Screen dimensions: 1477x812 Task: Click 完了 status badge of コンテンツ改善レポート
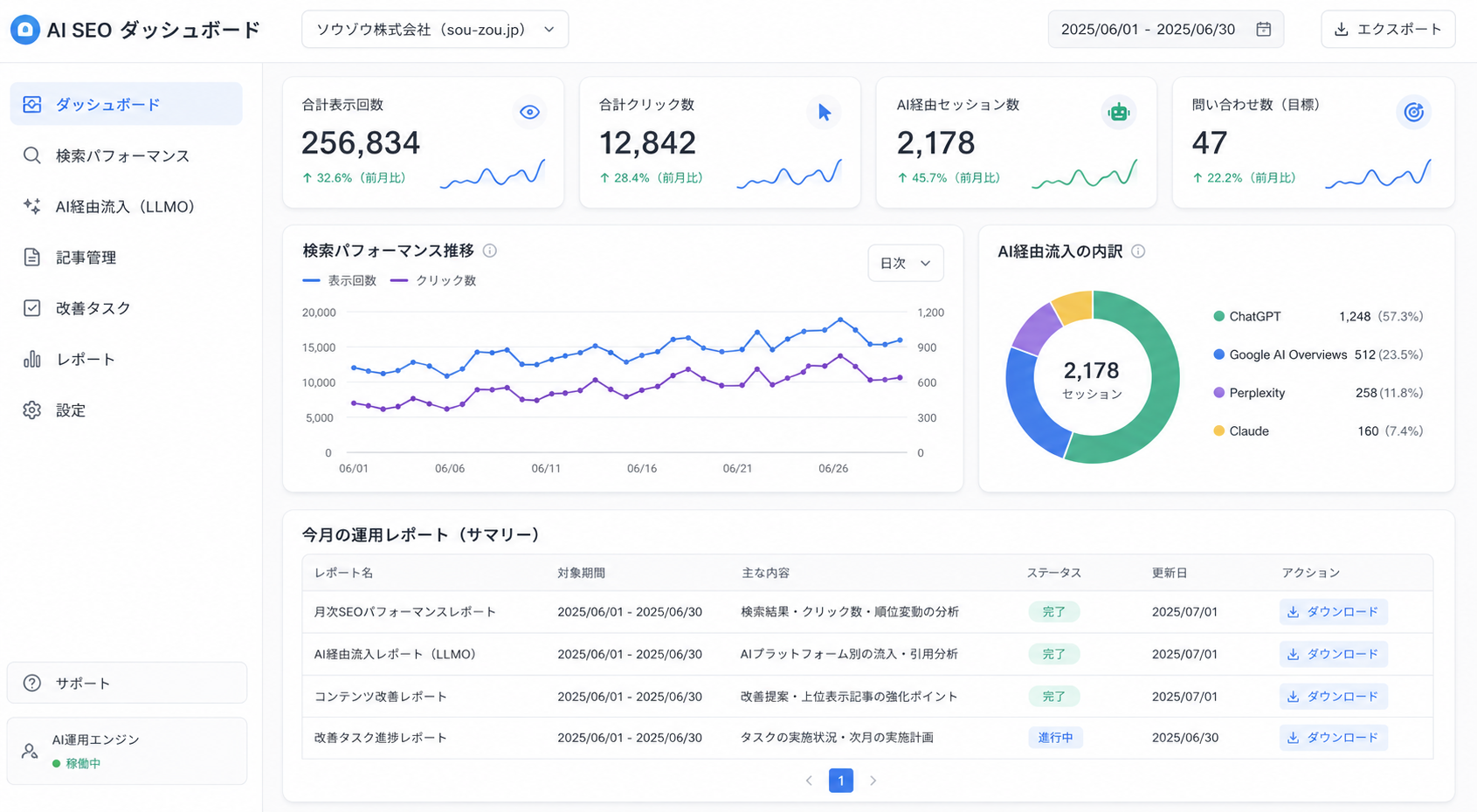[x=1054, y=696]
